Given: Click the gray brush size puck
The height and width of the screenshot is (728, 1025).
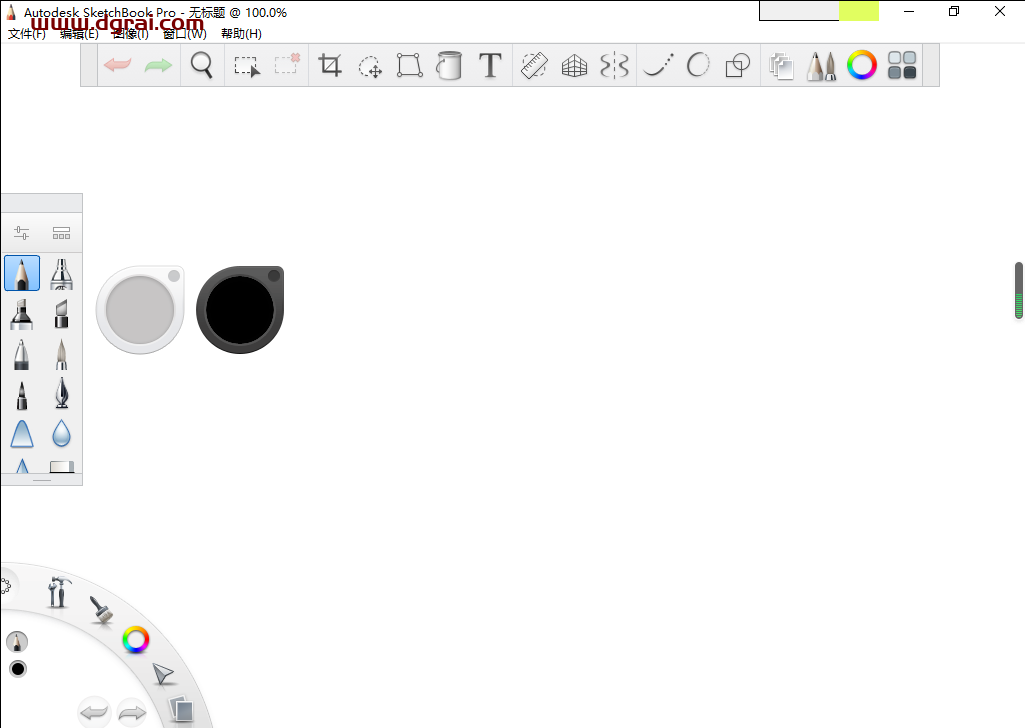Looking at the screenshot, I should click(x=140, y=310).
